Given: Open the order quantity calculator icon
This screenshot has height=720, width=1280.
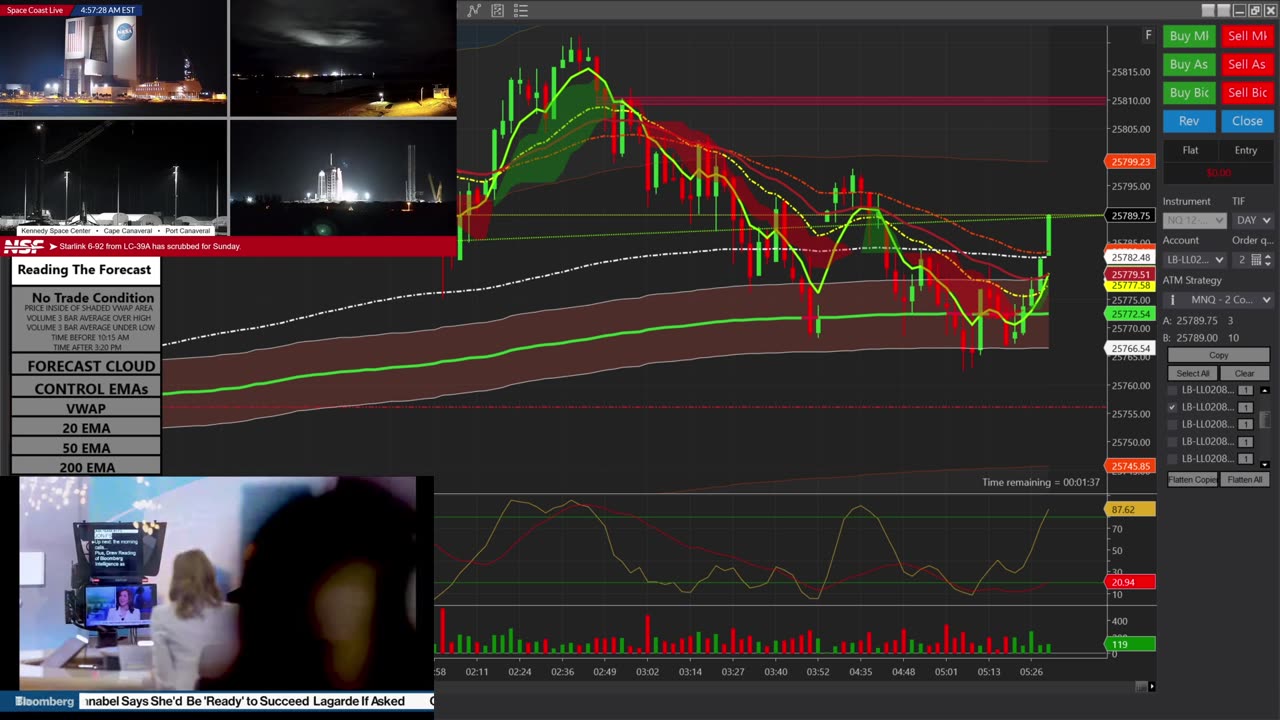Looking at the screenshot, I should pos(1256,260).
